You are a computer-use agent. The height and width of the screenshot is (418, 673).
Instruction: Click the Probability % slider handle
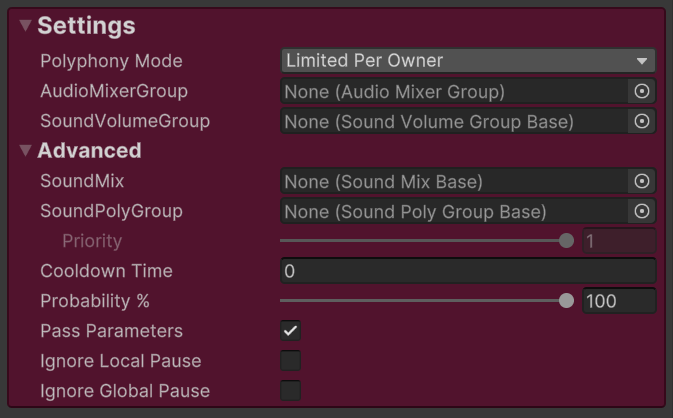point(567,301)
